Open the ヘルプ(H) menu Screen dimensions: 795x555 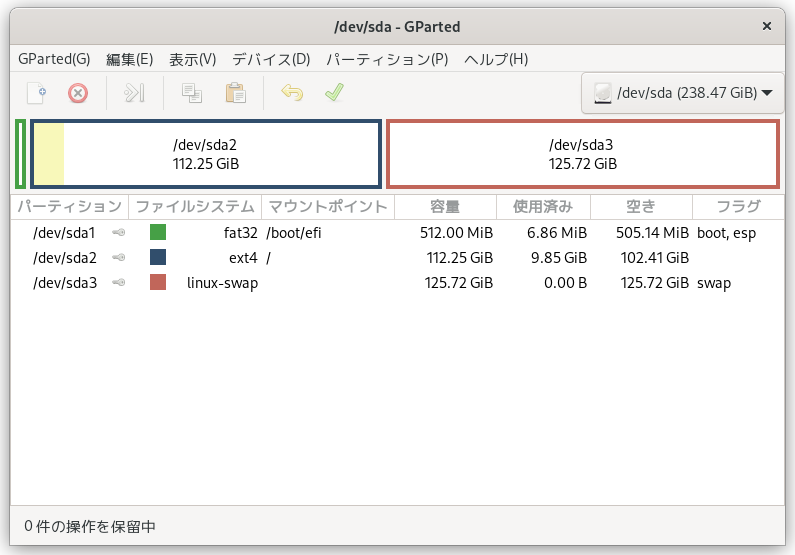click(496, 59)
